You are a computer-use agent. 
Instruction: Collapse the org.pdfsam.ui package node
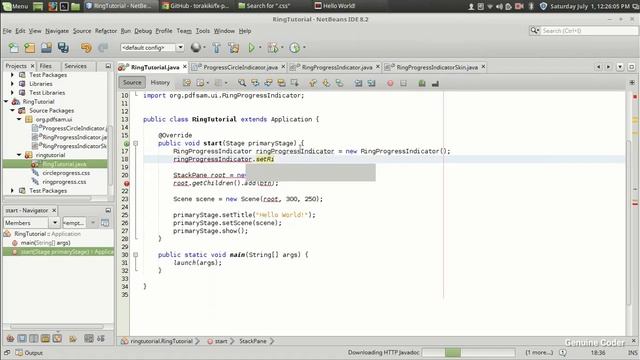[19, 120]
